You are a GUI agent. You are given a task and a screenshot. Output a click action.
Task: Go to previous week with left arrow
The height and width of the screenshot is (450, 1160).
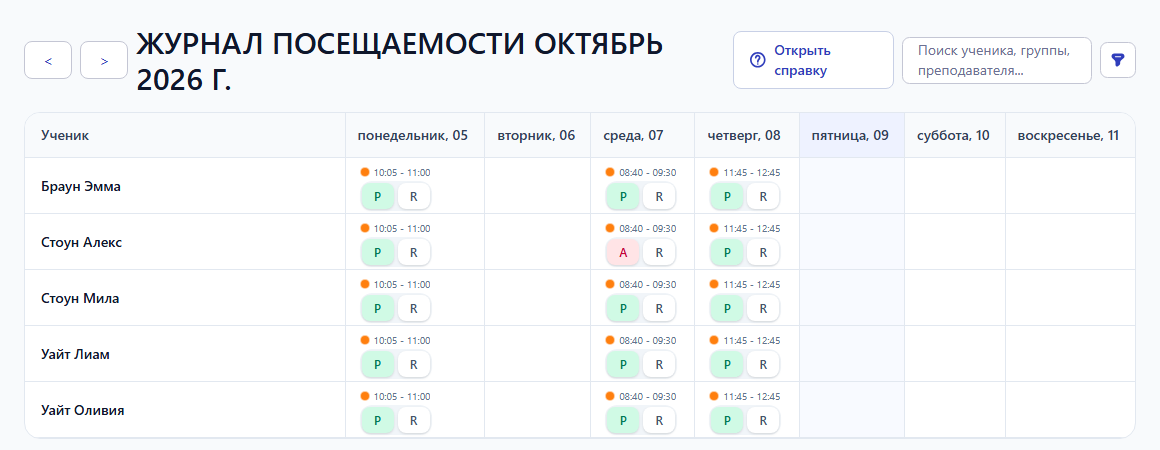click(48, 60)
